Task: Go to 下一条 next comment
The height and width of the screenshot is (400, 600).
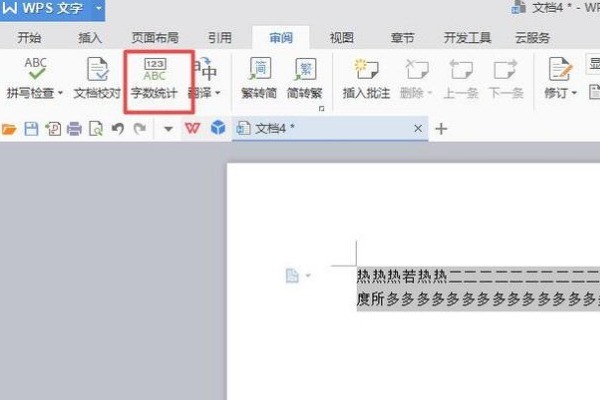Action: pyautogui.click(x=506, y=78)
